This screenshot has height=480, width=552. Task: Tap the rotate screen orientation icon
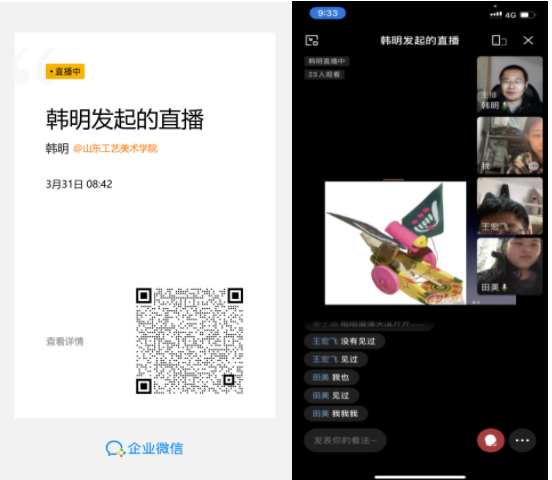[499, 40]
